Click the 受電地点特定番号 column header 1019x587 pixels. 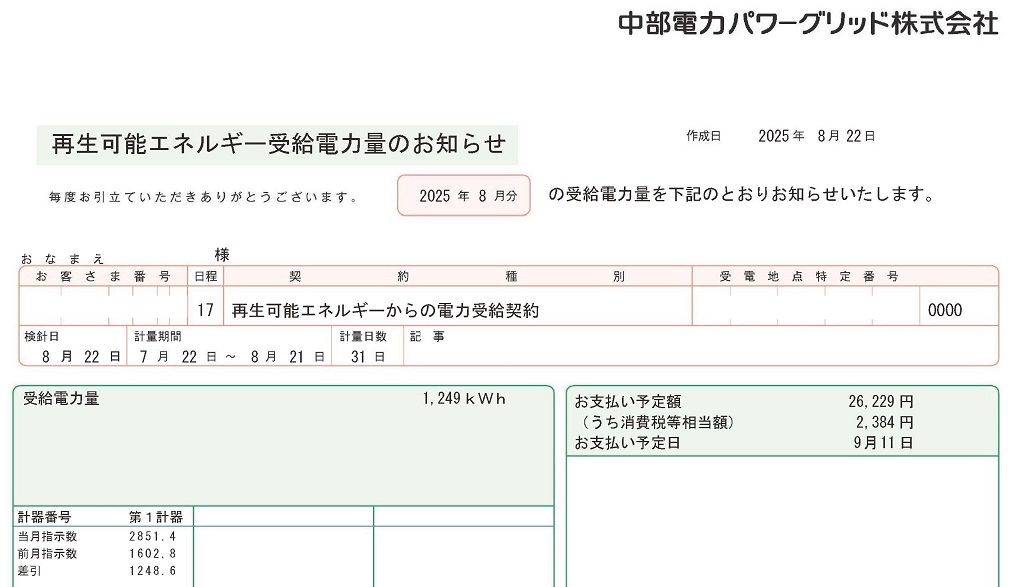click(x=809, y=276)
